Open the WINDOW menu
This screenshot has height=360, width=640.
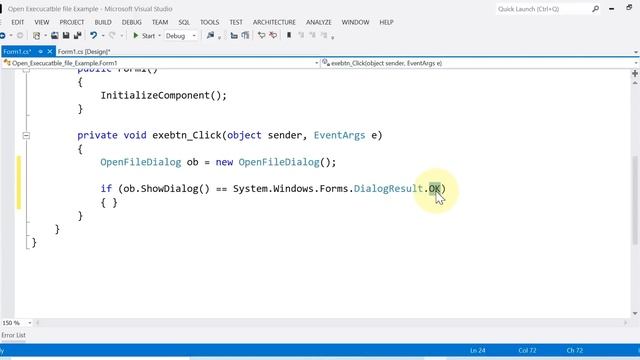coord(356,22)
